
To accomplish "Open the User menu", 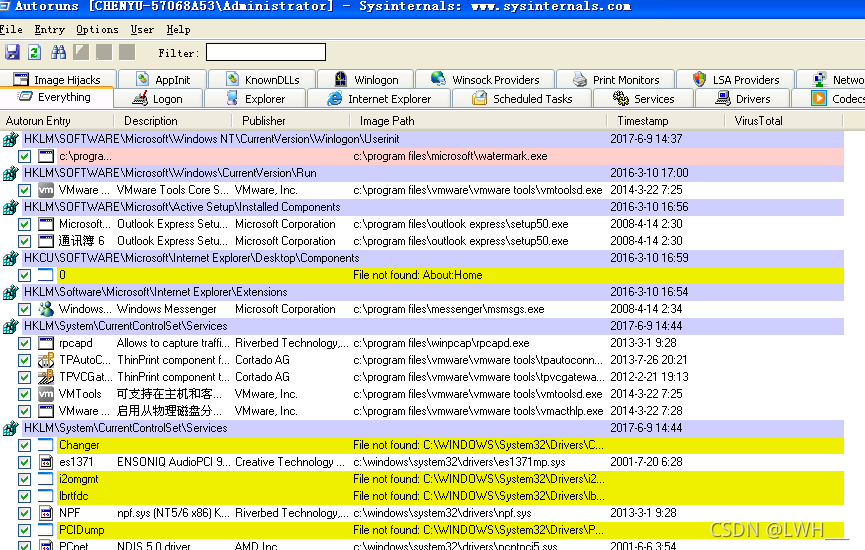I will (x=142, y=30).
